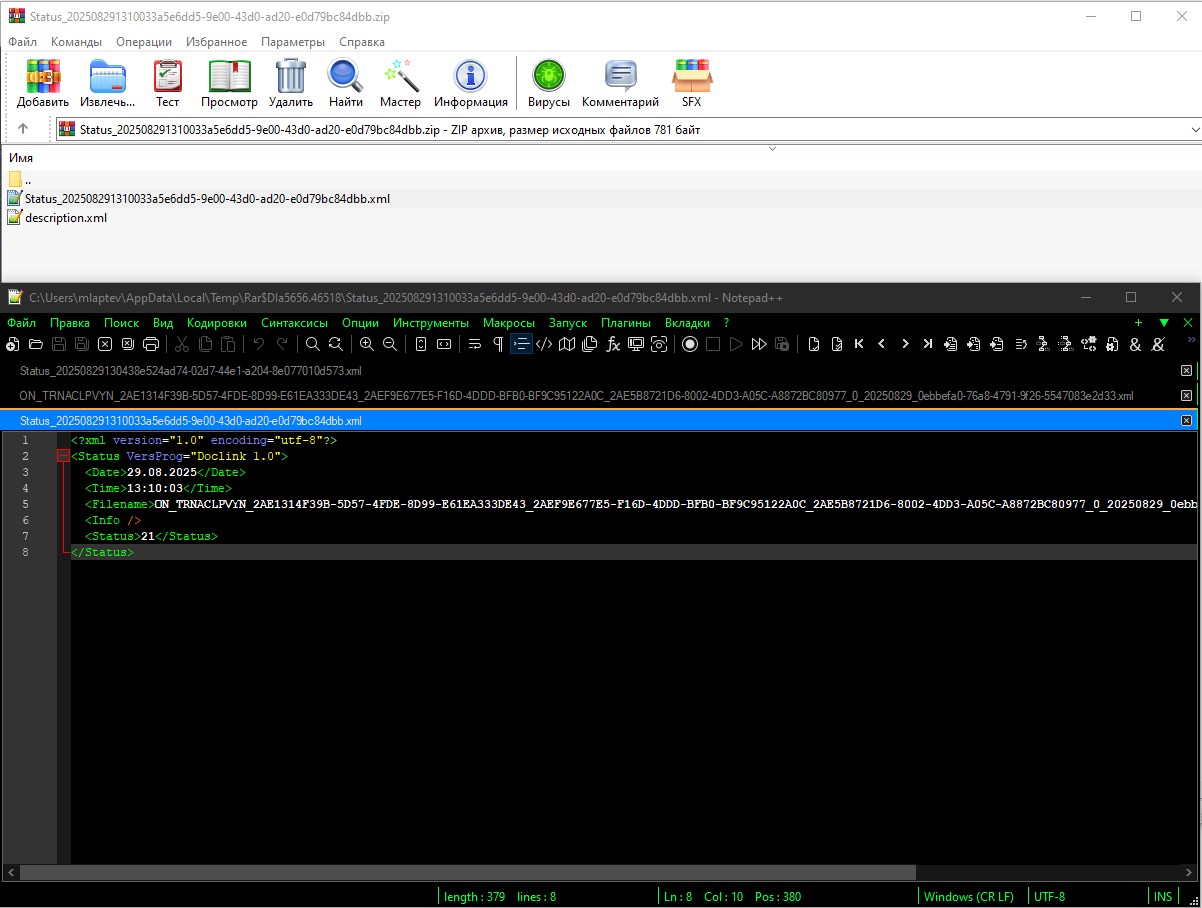Open WinRAR Избранное menu
This screenshot has height=908, width=1202.
pyautogui.click(x=216, y=42)
